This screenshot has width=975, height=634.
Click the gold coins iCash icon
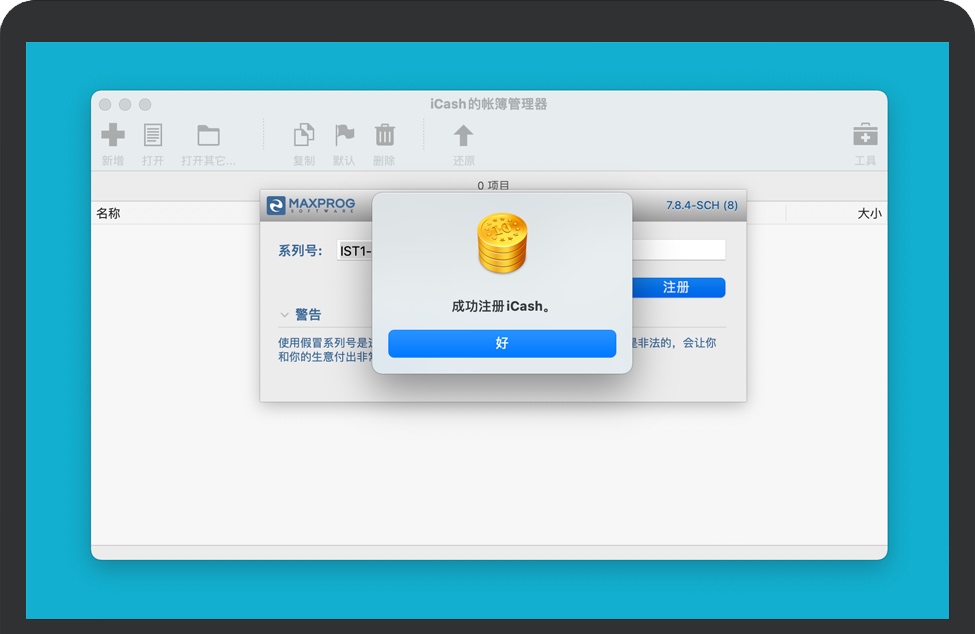502,241
